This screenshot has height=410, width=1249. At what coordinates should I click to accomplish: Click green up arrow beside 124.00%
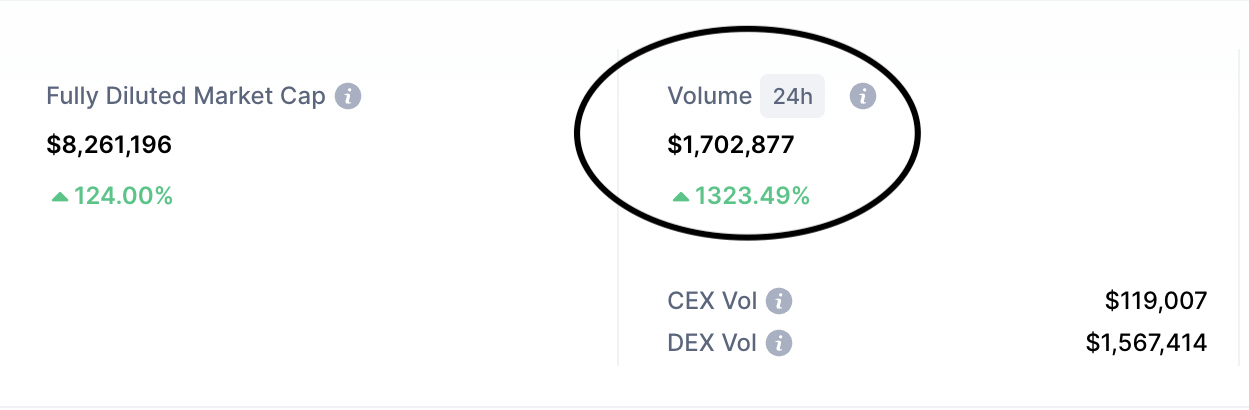coord(60,197)
